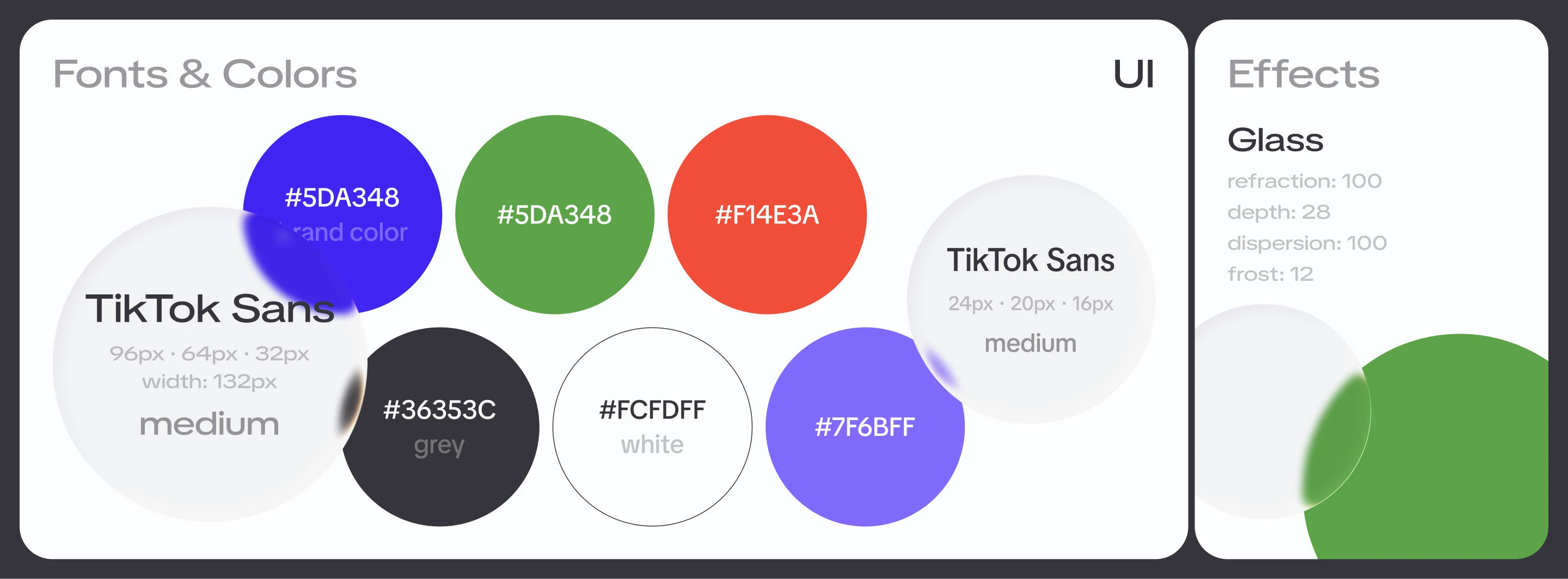Select the dispersion: 100 setting

coord(1307,243)
